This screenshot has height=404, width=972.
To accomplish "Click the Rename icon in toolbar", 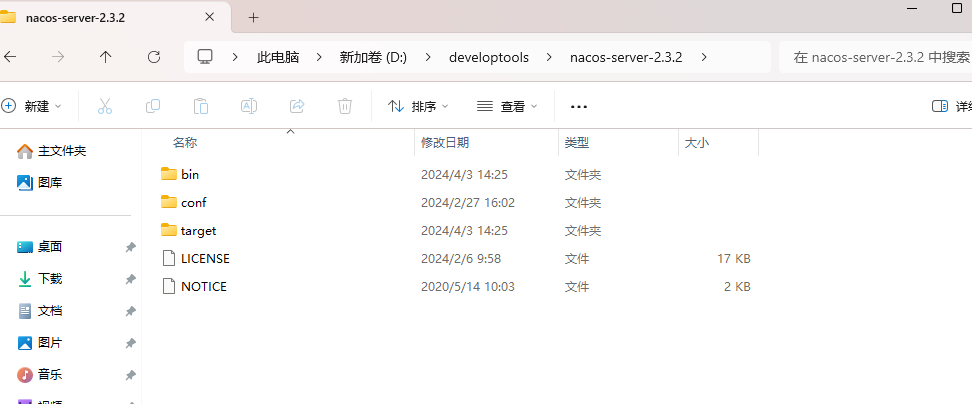I will pyautogui.click(x=249, y=106).
